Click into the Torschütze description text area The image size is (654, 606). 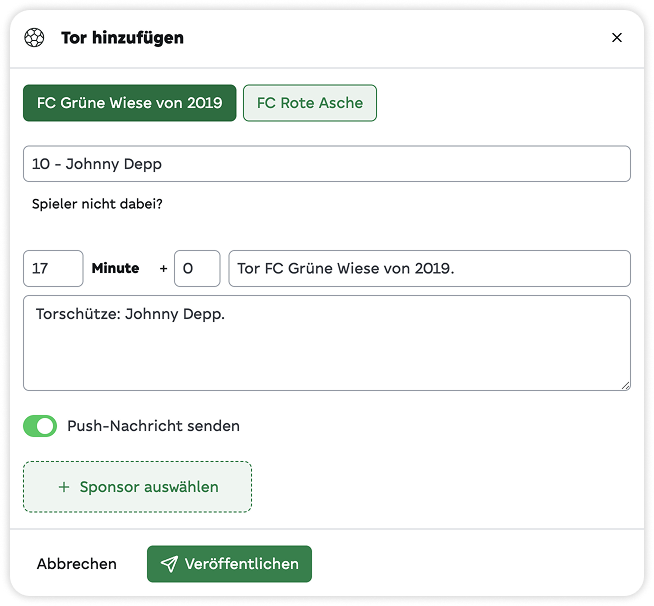coord(327,342)
